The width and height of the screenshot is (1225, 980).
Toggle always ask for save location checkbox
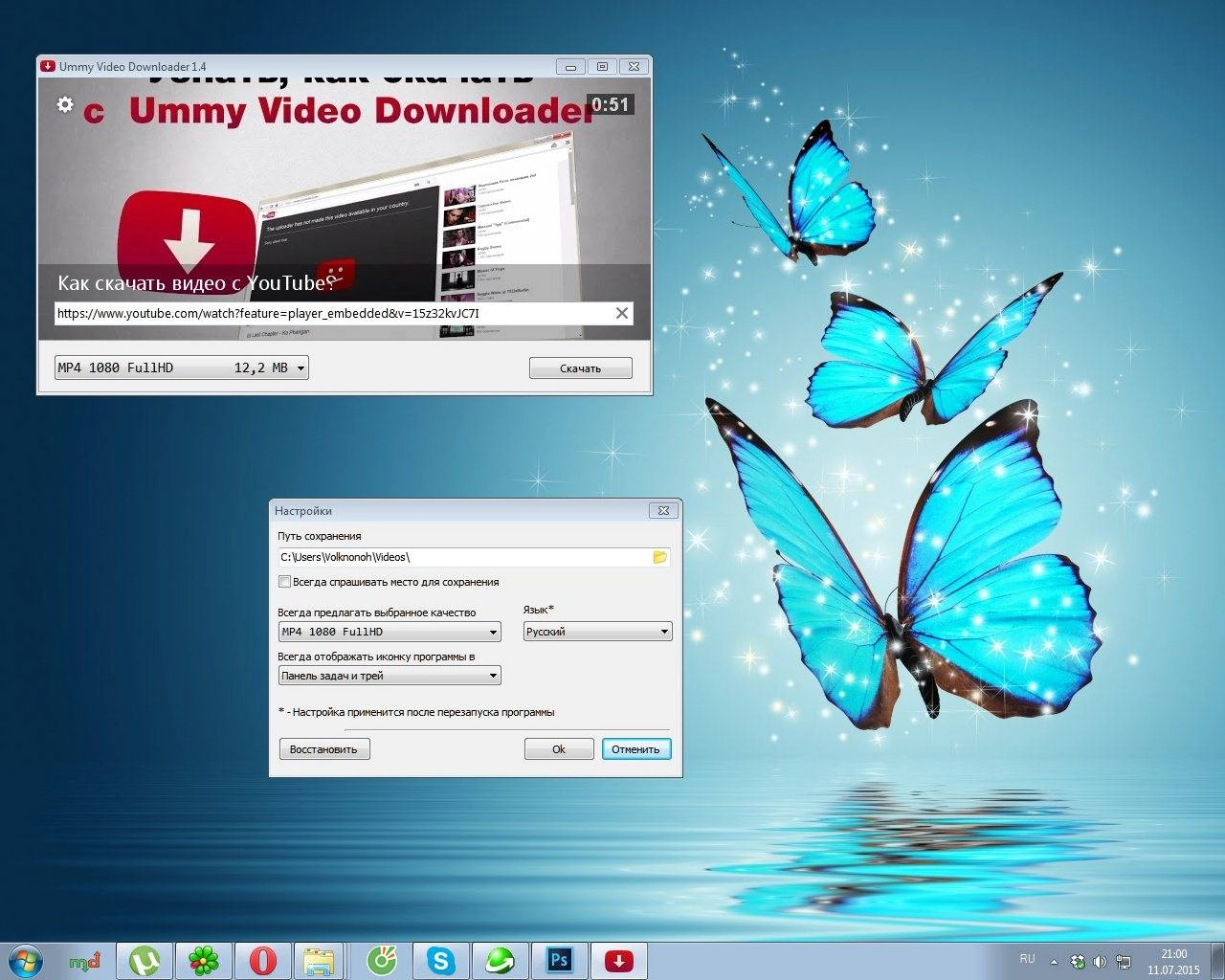tap(284, 582)
